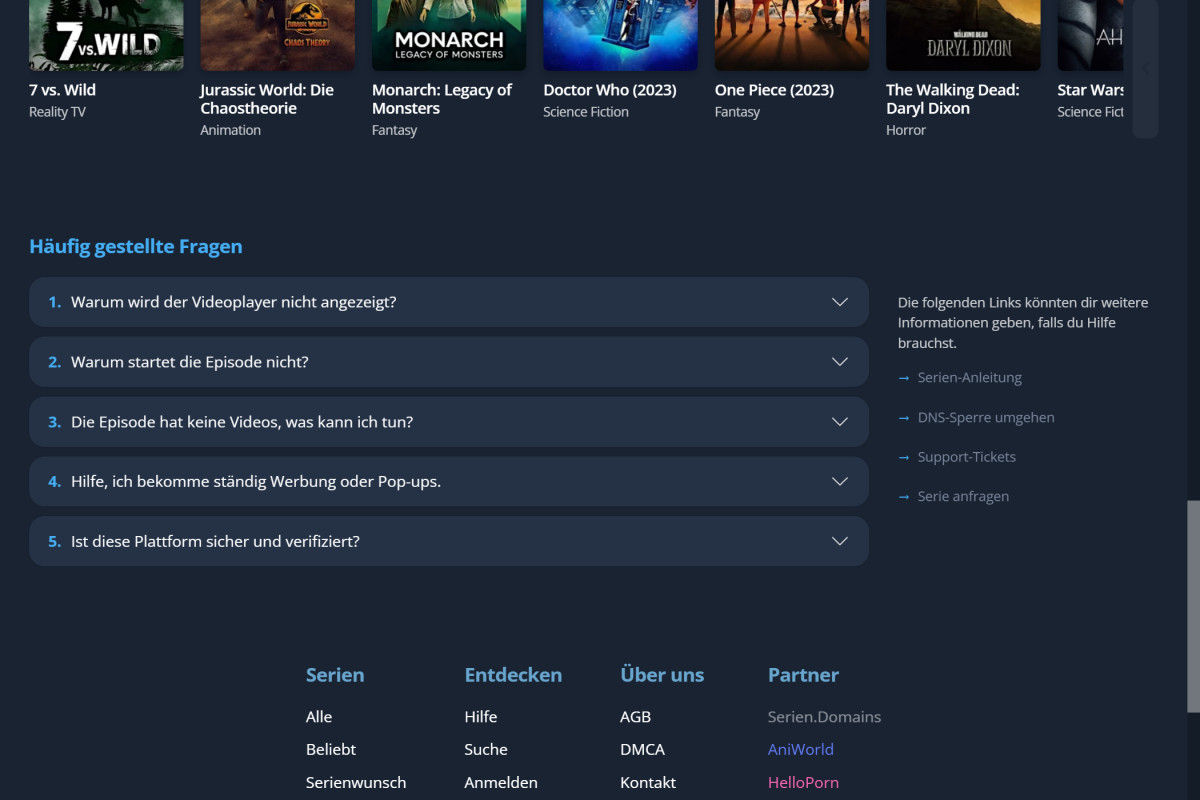Open the AniWorld partner link

pos(800,749)
